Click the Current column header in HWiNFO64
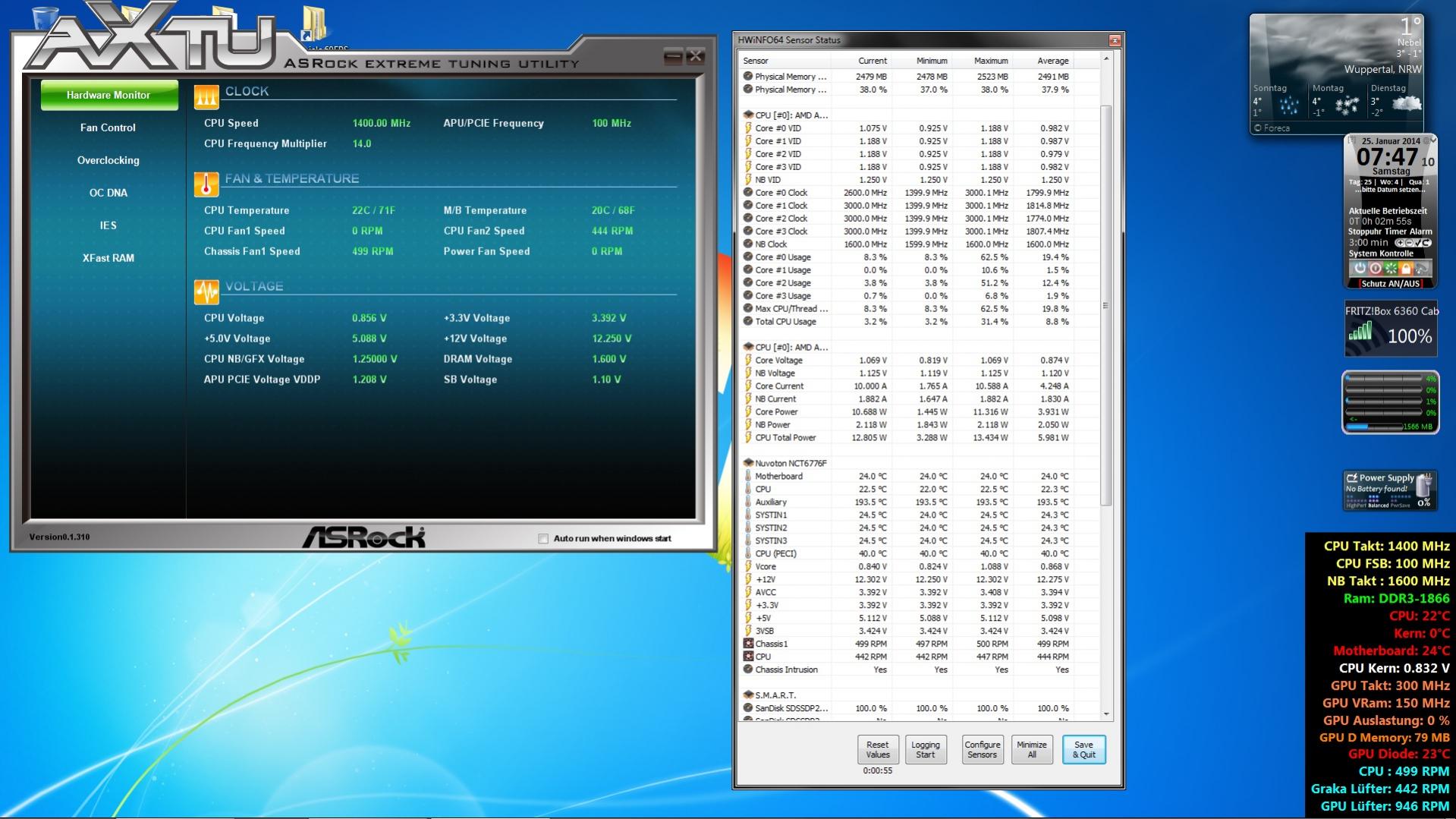This screenshot has width=1456, height=819. [x=860, y=61]
